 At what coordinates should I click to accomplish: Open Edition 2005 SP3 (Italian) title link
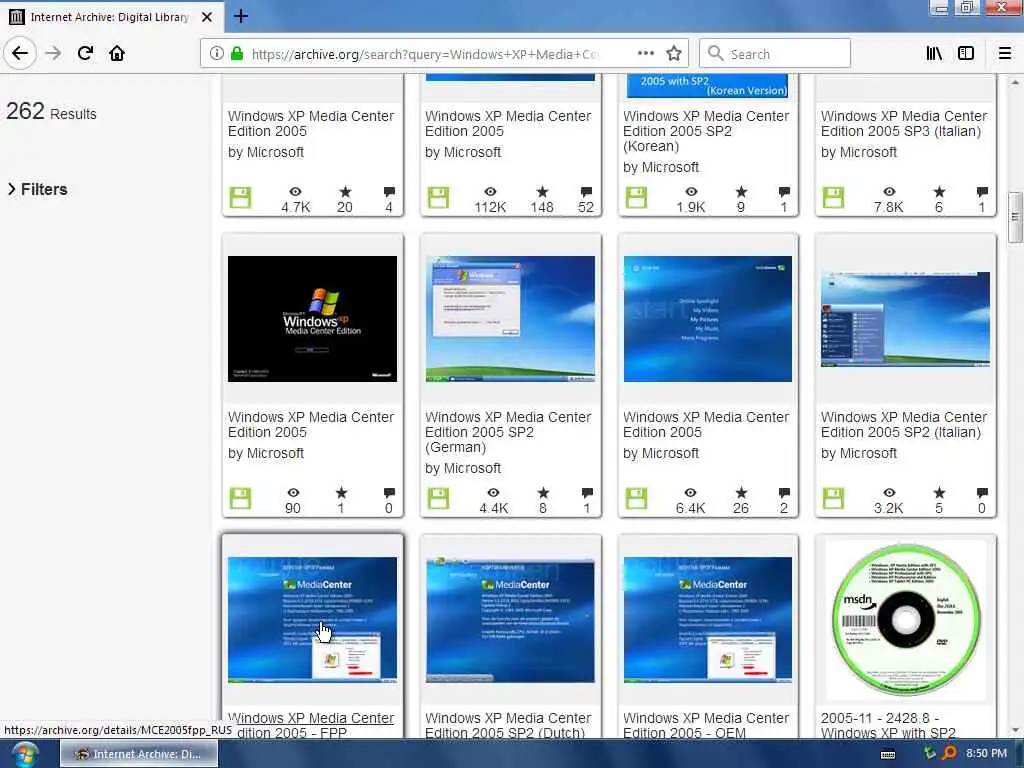coord(904,123)
